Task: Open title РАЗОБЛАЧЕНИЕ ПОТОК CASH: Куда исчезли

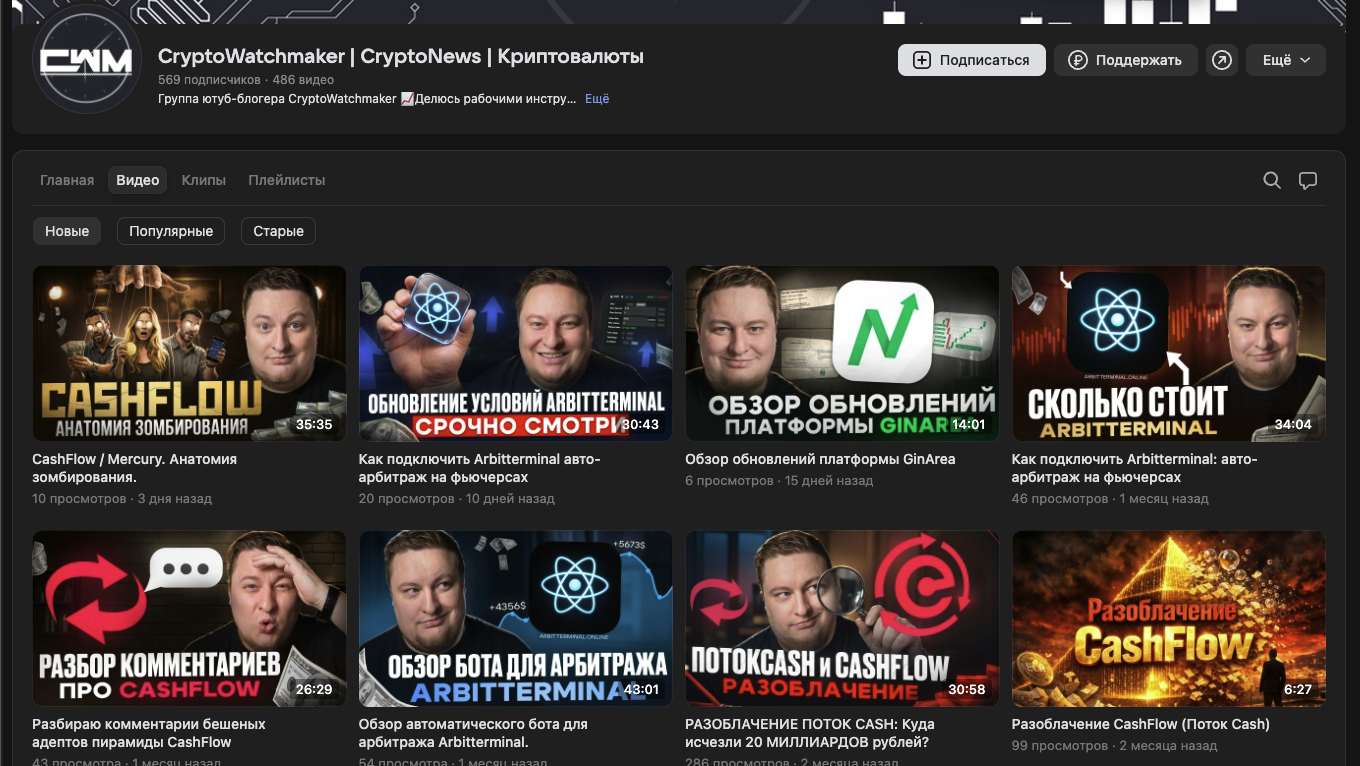Action: tap(811, 733)
